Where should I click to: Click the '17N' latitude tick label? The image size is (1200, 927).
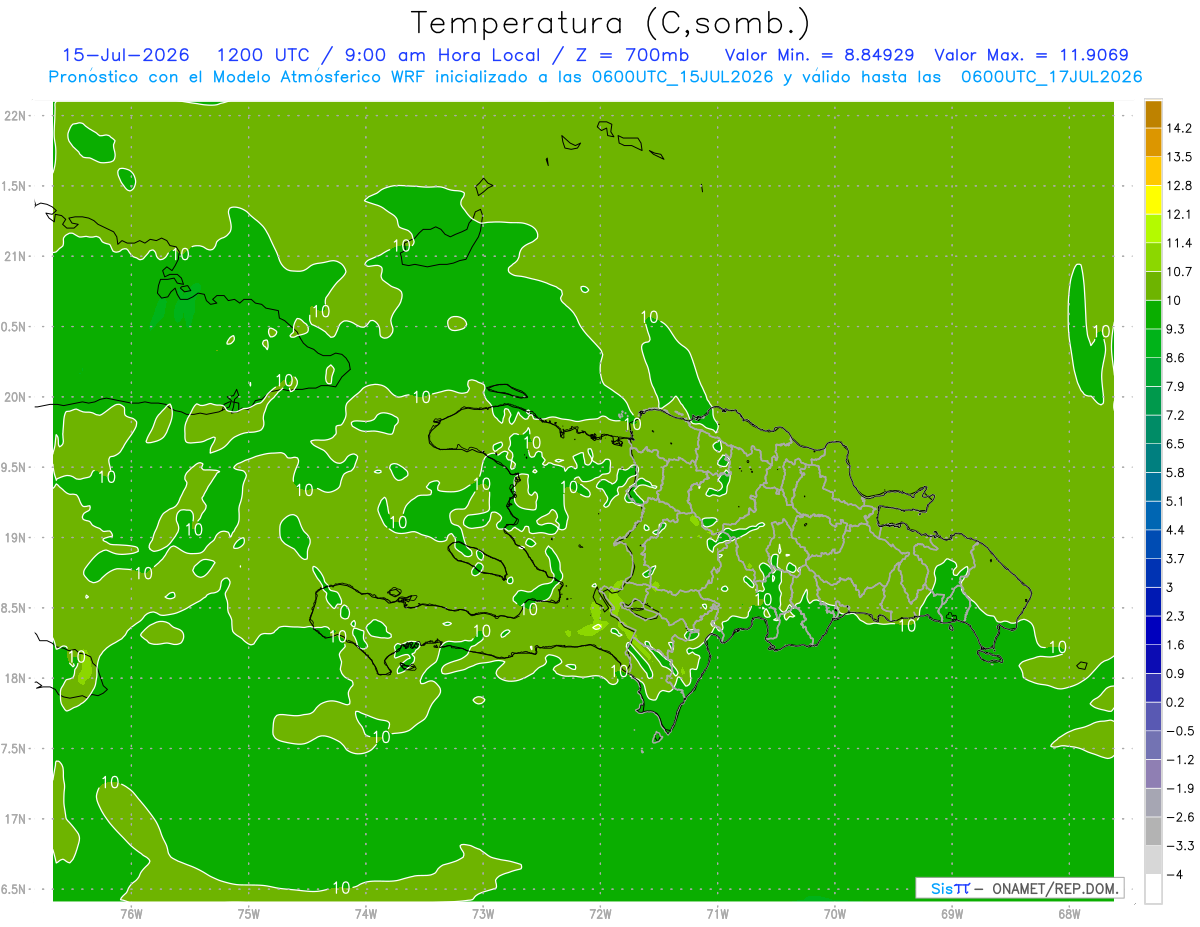pyautogui.click(x=16, y=819)
